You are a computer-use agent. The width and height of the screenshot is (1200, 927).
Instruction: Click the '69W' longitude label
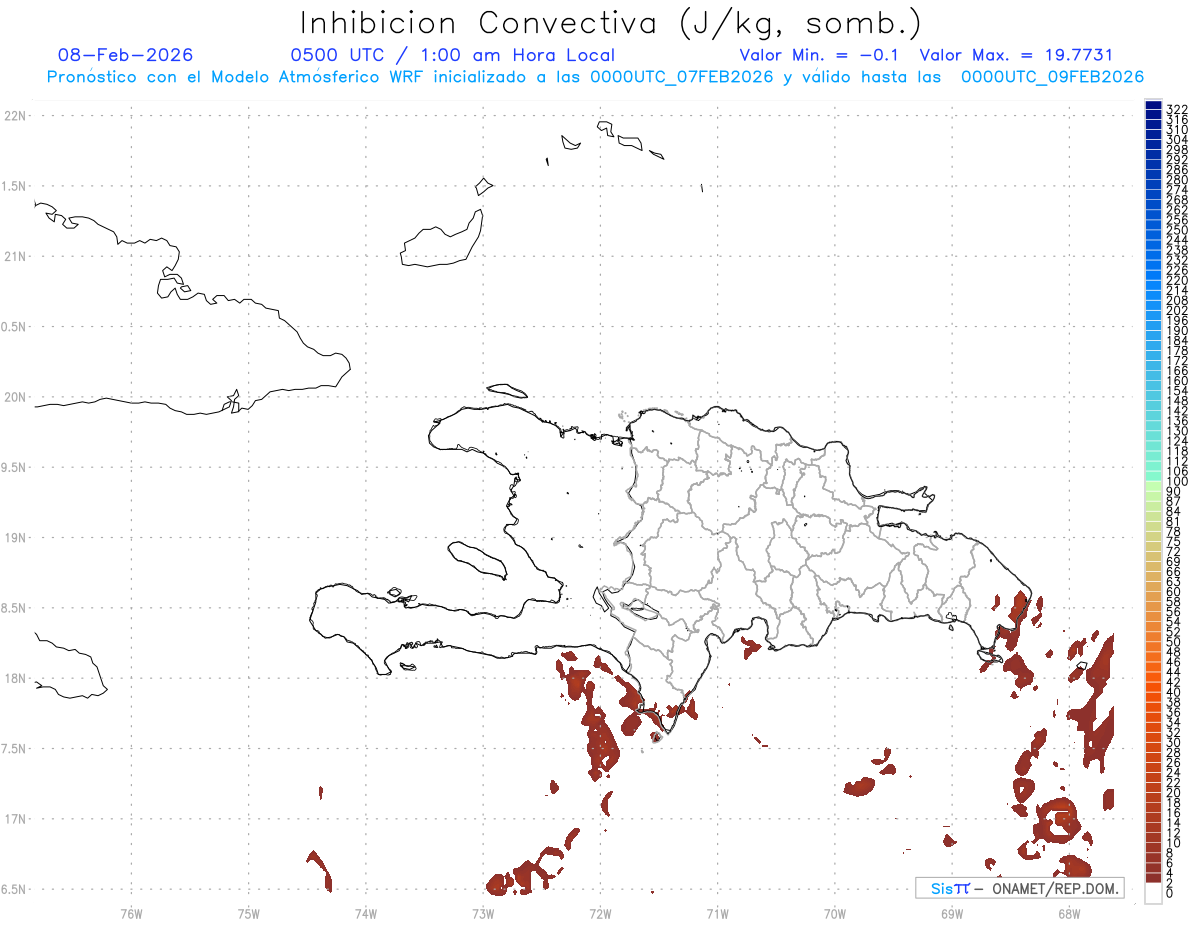[x=952, y=913]
